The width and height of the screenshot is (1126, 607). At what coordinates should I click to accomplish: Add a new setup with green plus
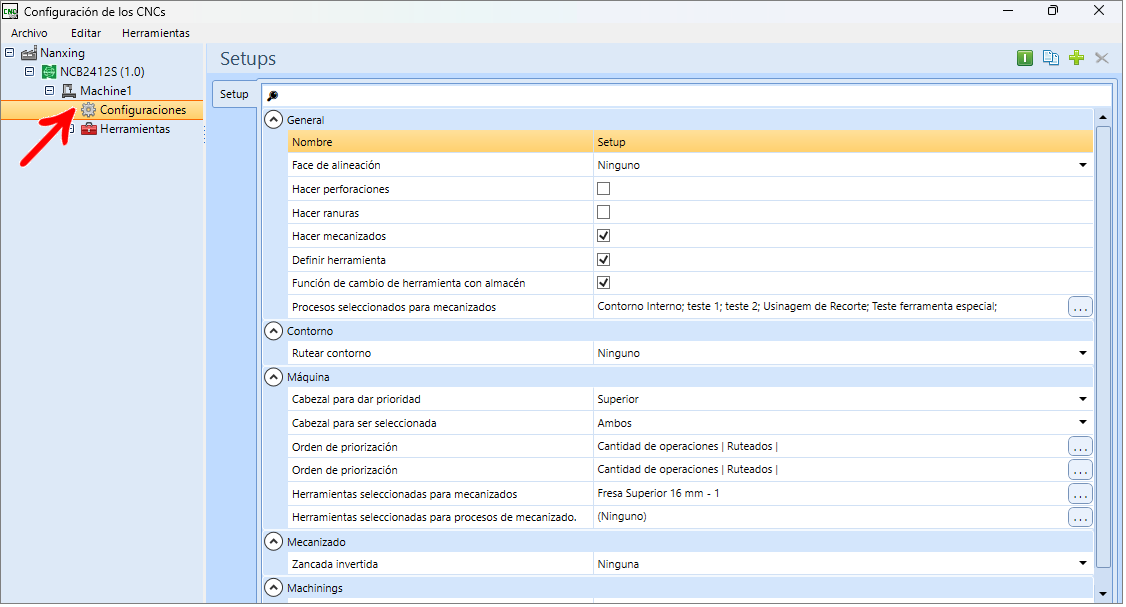click(x=1076, y=58)
